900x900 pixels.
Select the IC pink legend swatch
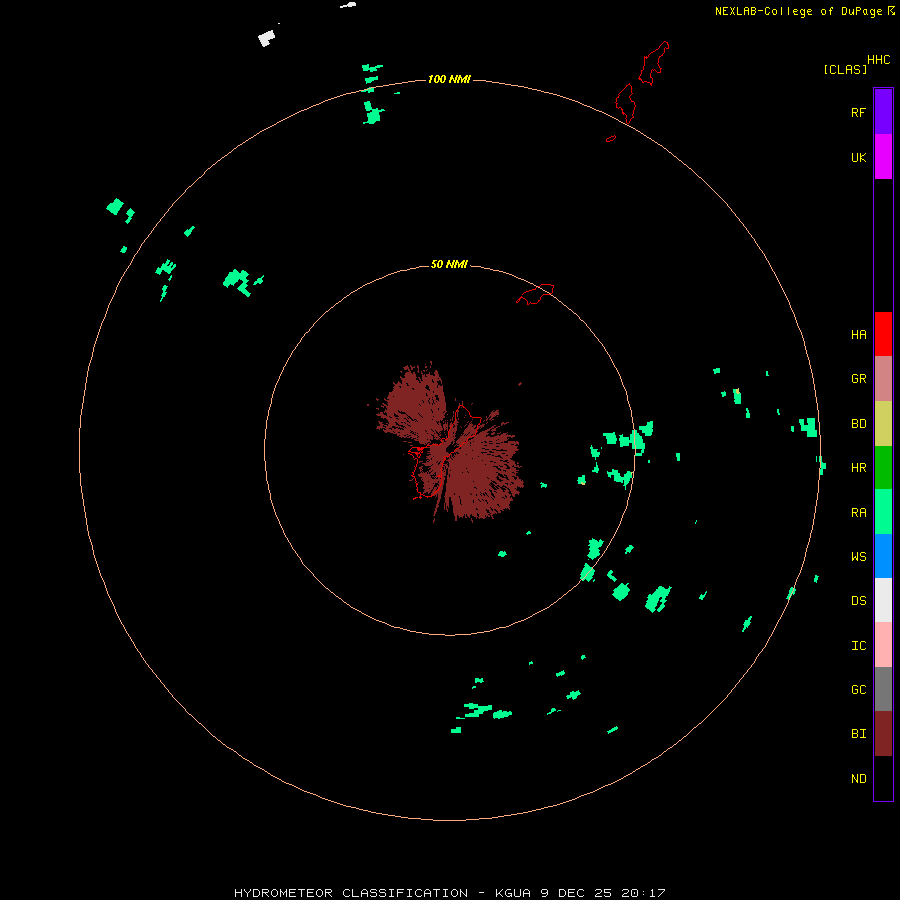[883, 645]
